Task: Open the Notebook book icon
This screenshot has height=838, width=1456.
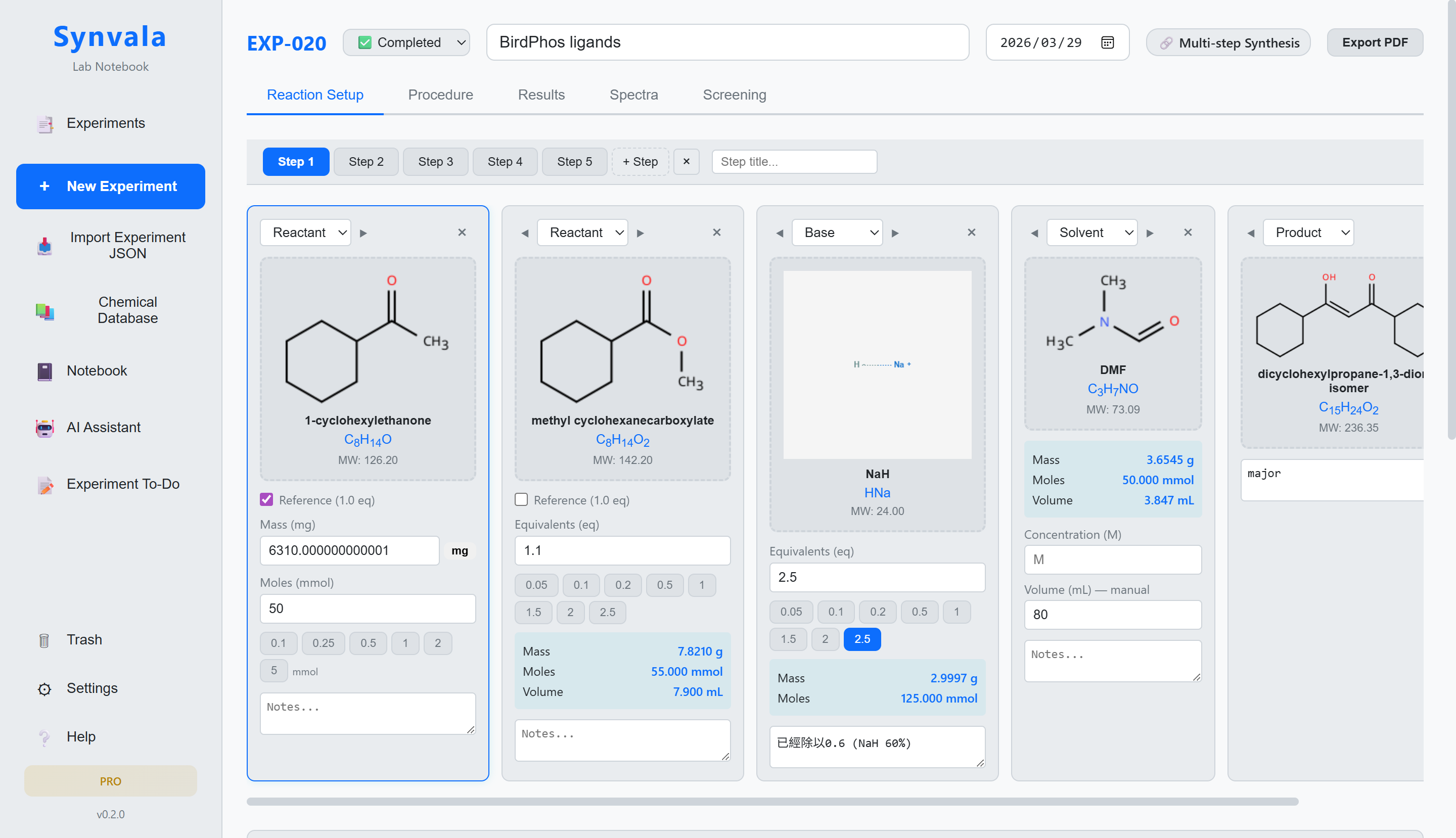Action: point(44,371)
